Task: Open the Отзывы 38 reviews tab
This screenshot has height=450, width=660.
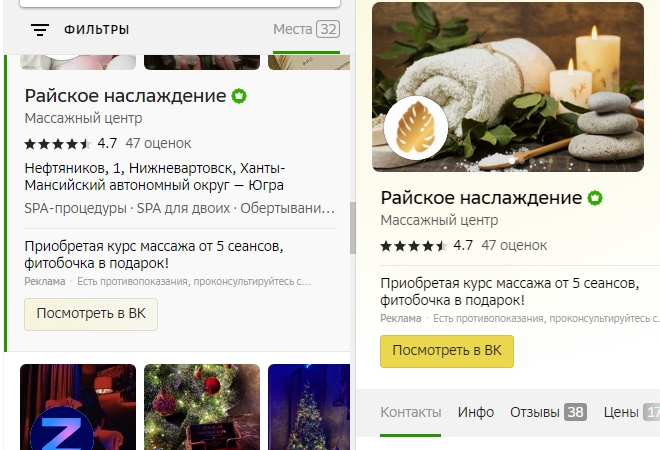Action: [x=548, y=412]
